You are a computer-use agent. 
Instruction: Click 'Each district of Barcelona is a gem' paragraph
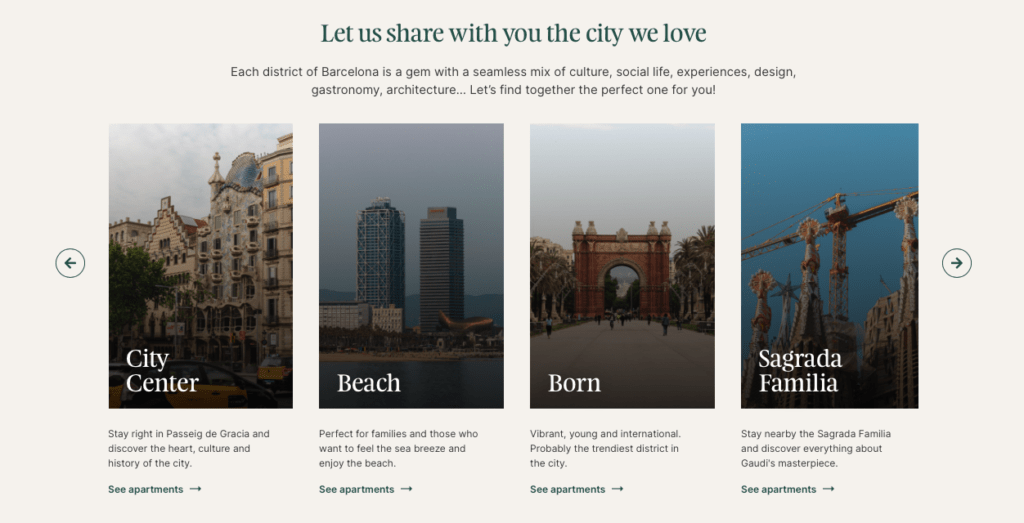point(513,80)
